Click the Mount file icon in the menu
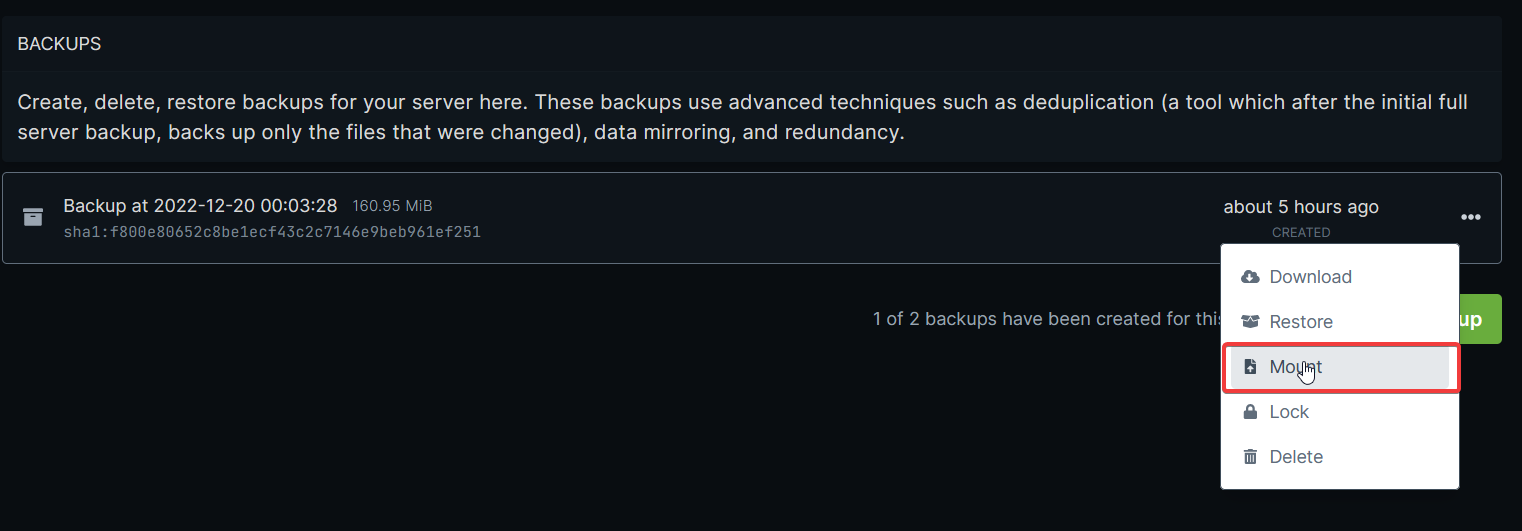 [1250, 367]
